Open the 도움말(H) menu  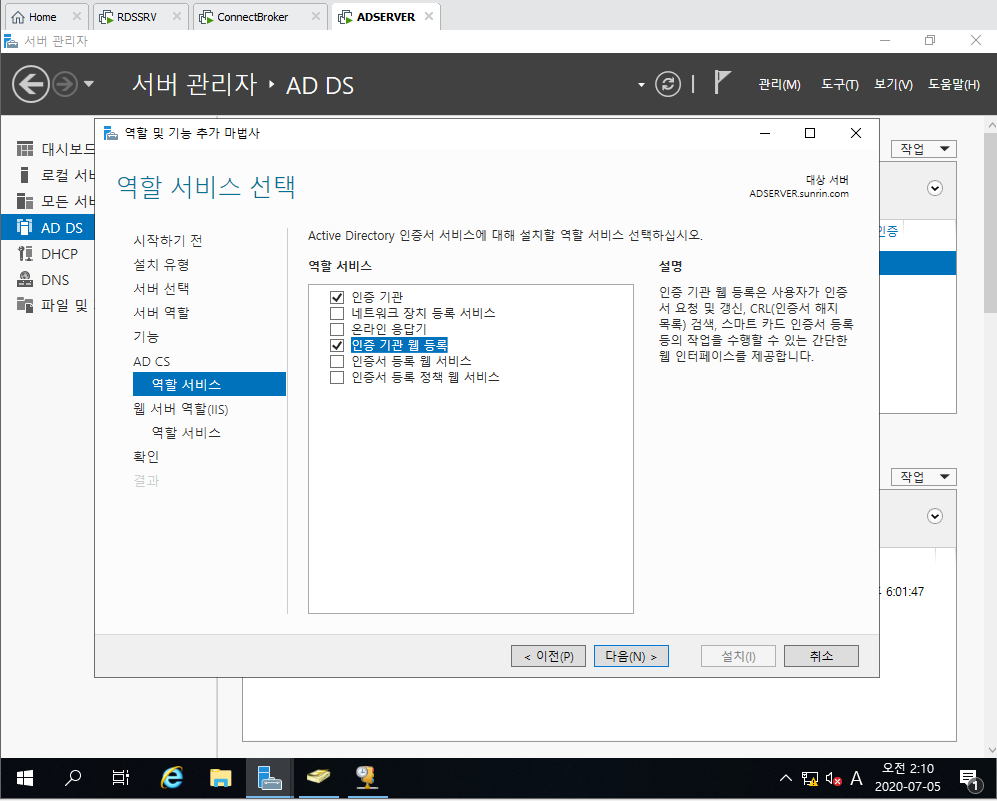pos(953,85)
